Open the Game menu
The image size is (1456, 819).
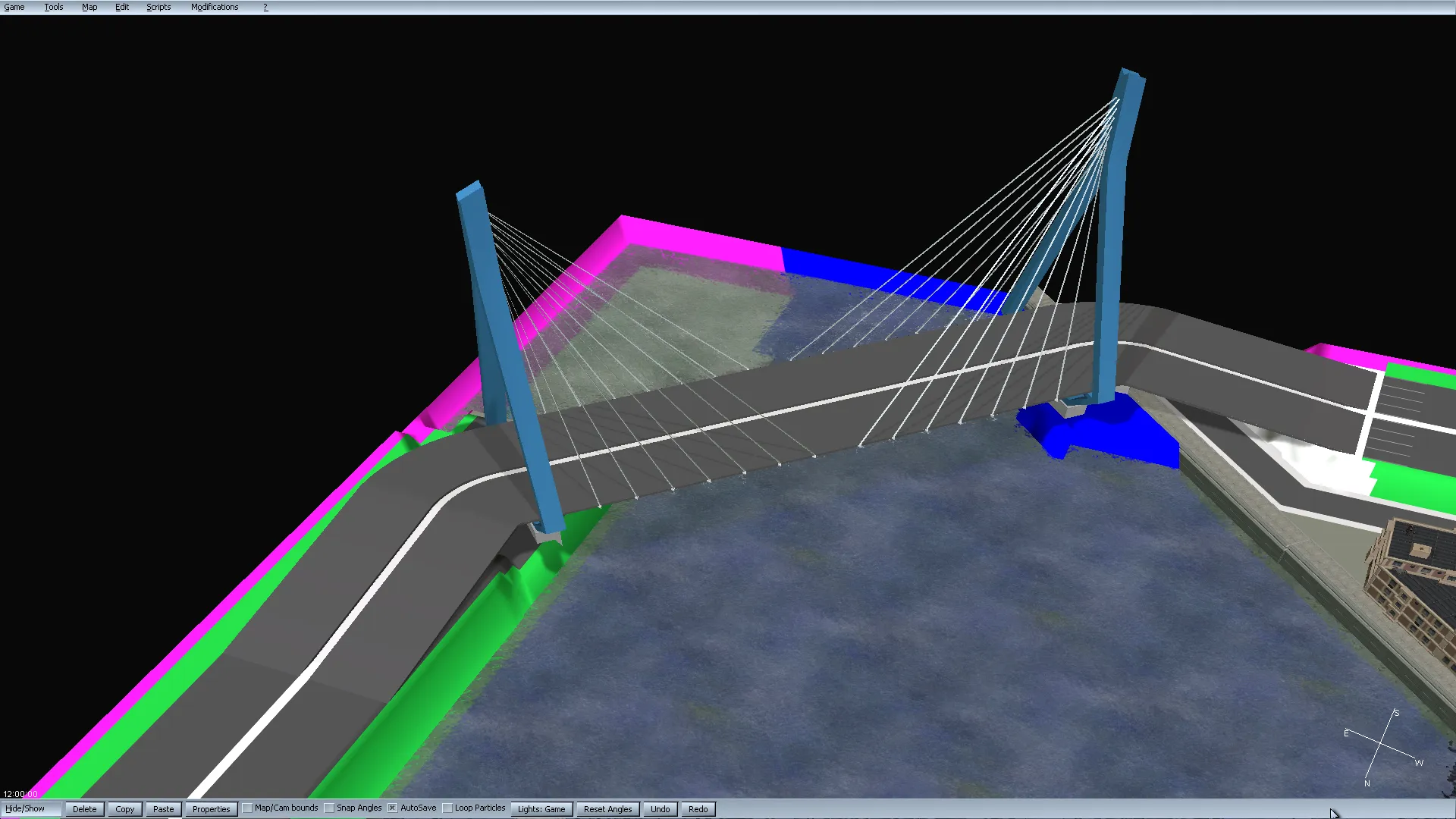tap(14, 7)
